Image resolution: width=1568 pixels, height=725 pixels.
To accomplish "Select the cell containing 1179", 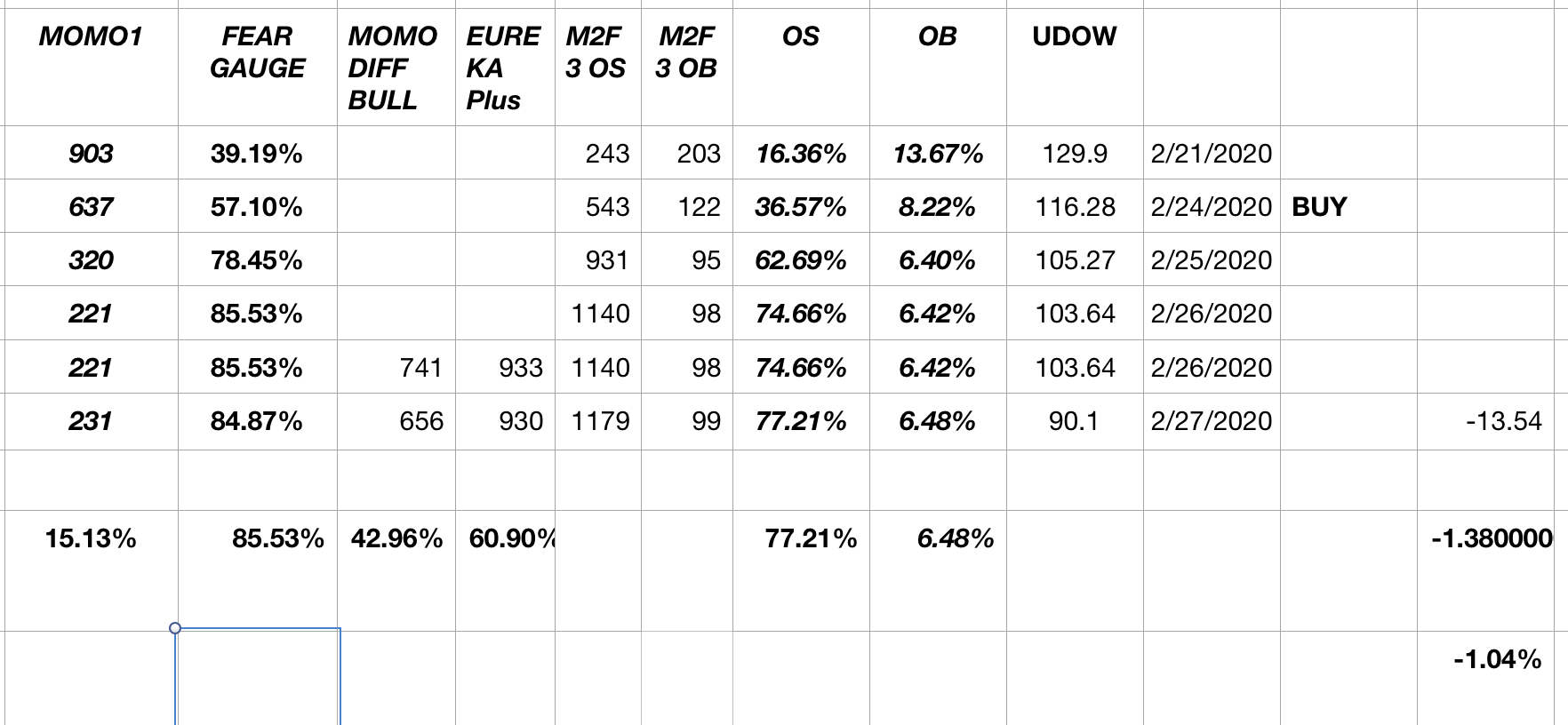I will click(600, 421).
